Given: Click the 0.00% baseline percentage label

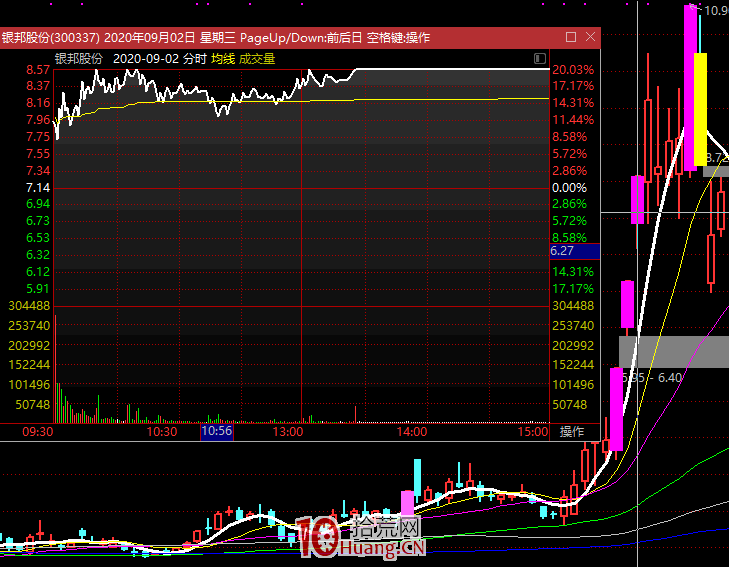Looking at the screenshot, I should pos(569,188).
